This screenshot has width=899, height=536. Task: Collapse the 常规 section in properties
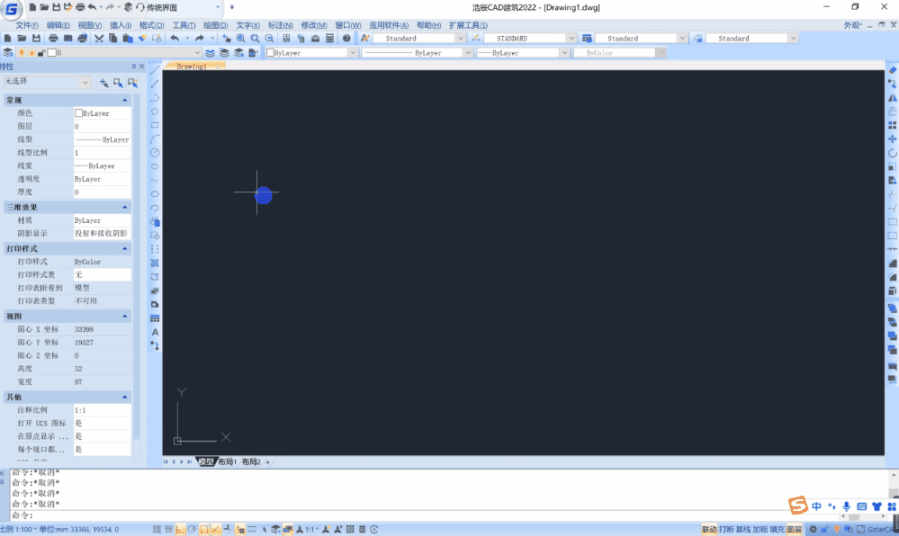124,100
